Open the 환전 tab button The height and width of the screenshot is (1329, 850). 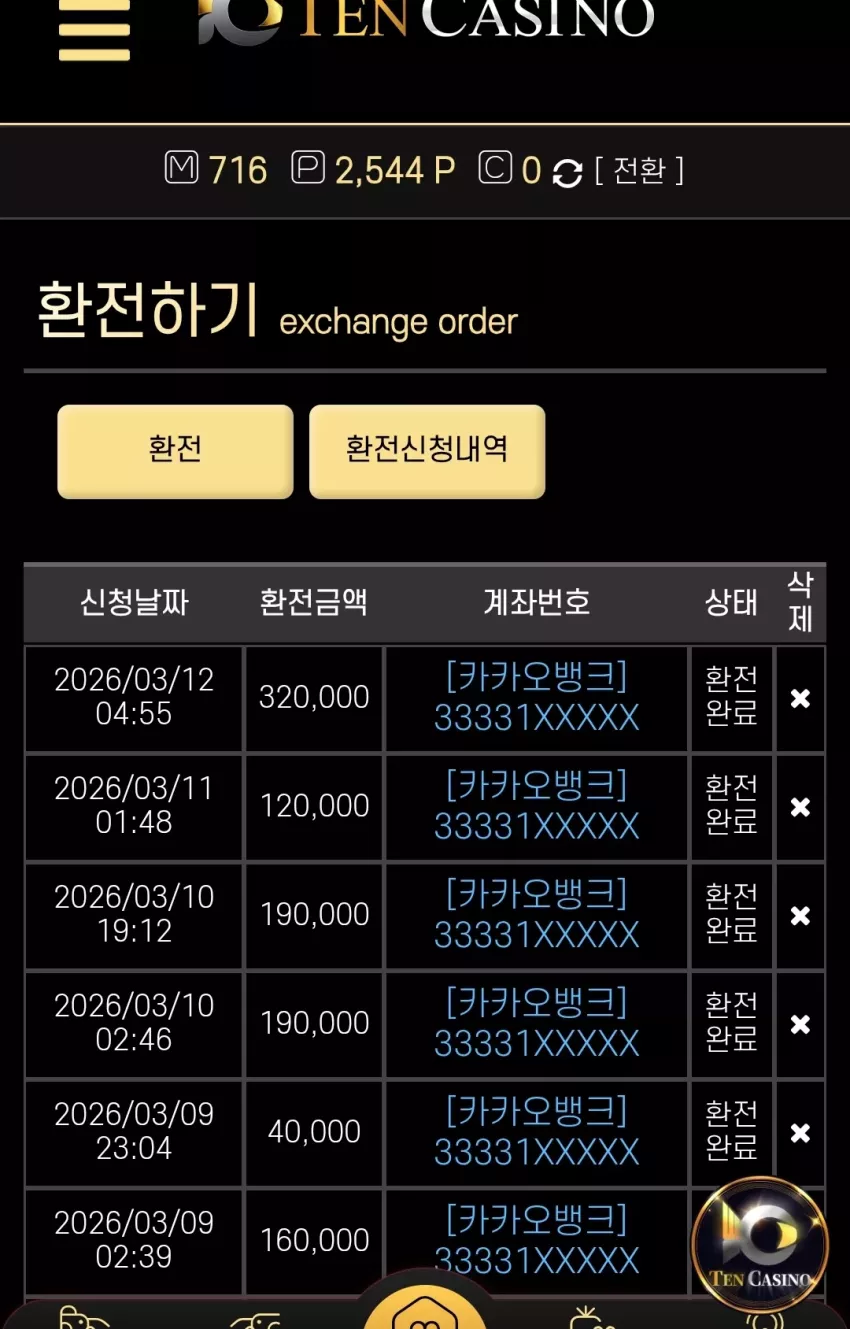[175, 451]
